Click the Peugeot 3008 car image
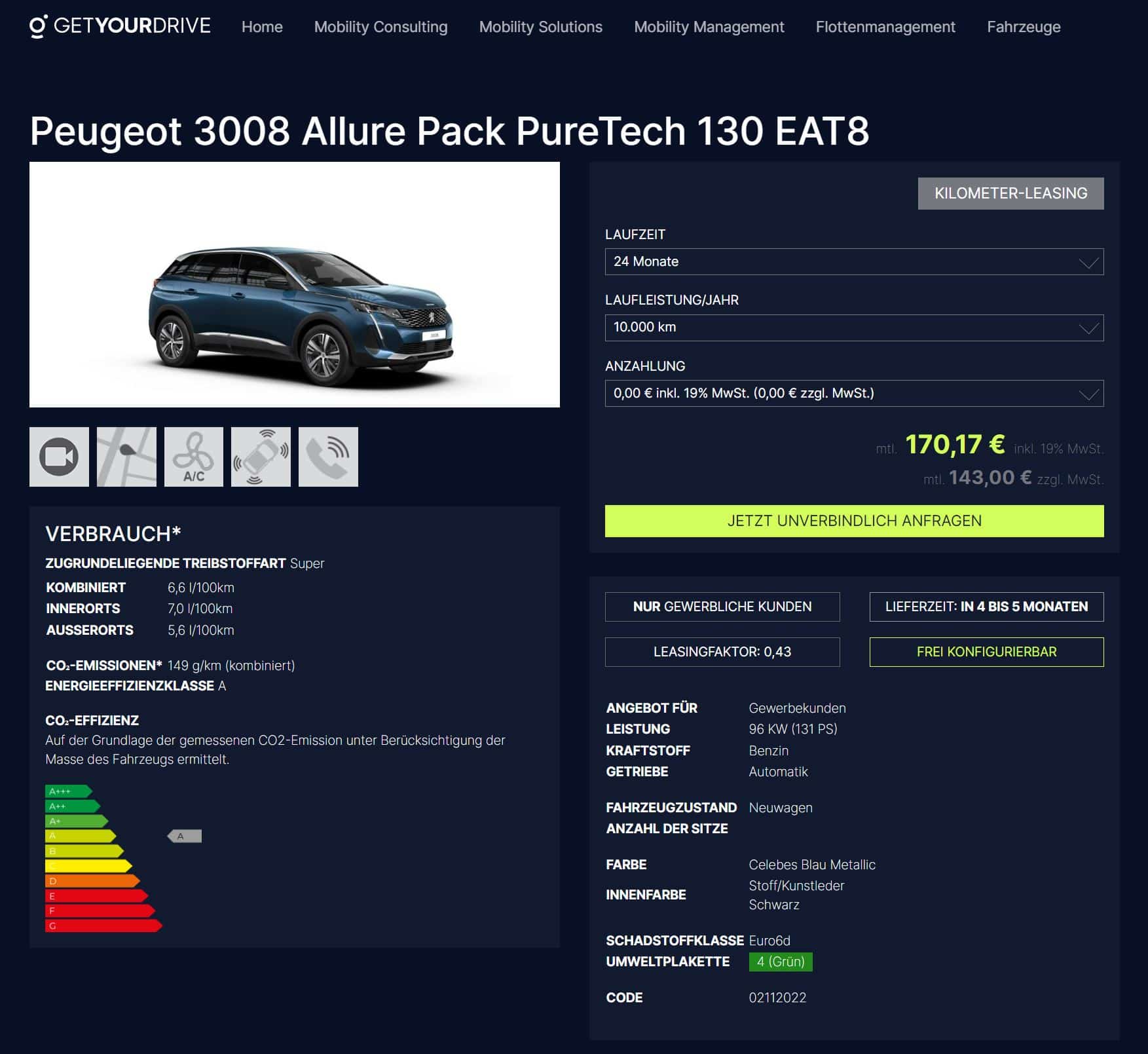This screenshot has width=1148, height=1054. [295, 284]
